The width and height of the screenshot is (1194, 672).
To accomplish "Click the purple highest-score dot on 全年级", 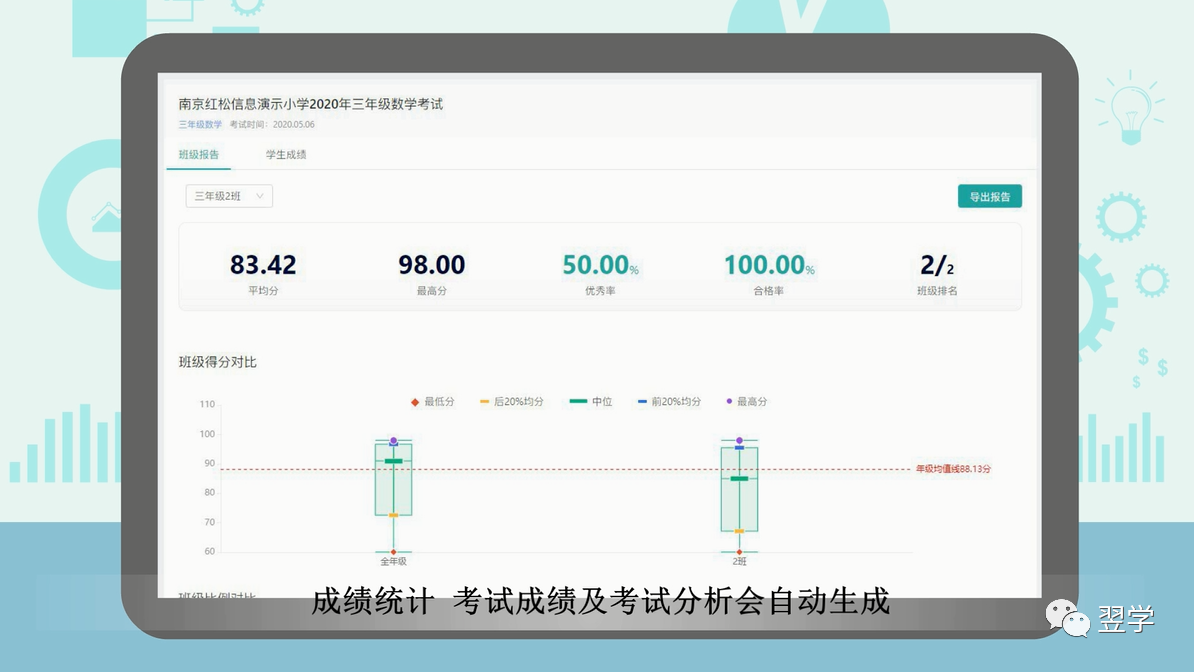I will [394, 440].
